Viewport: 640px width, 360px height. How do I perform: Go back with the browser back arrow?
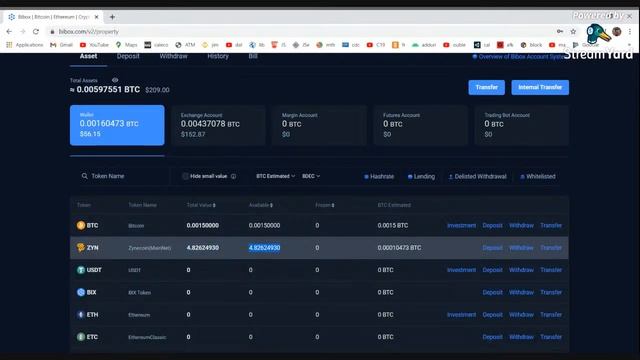9,31
